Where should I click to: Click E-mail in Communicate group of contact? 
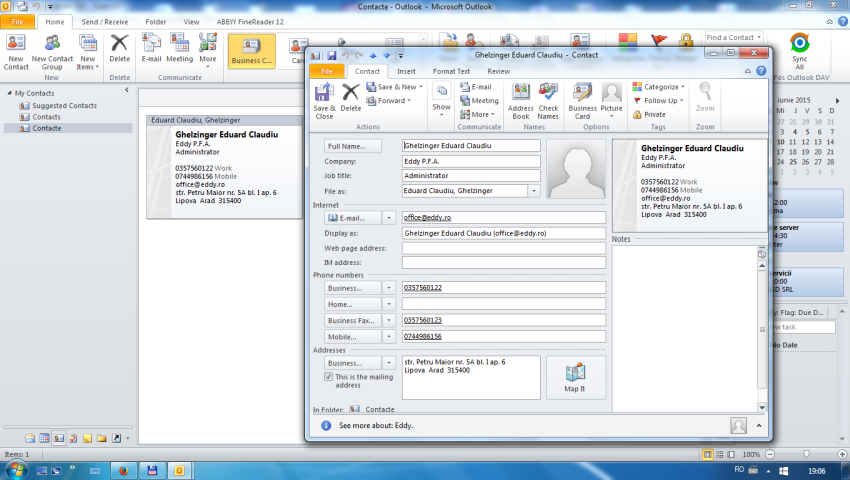[475, 87]
